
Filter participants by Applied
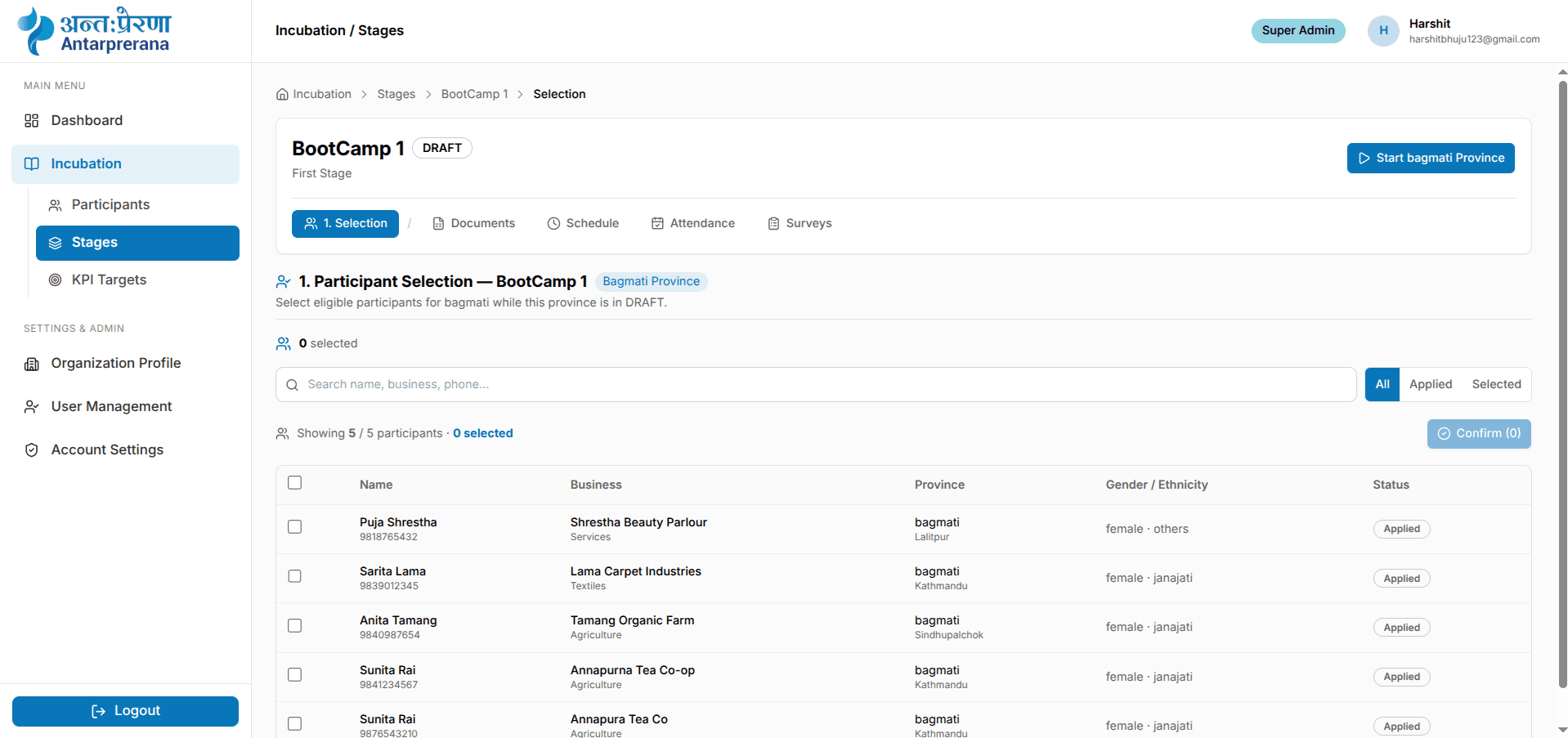1431,385
